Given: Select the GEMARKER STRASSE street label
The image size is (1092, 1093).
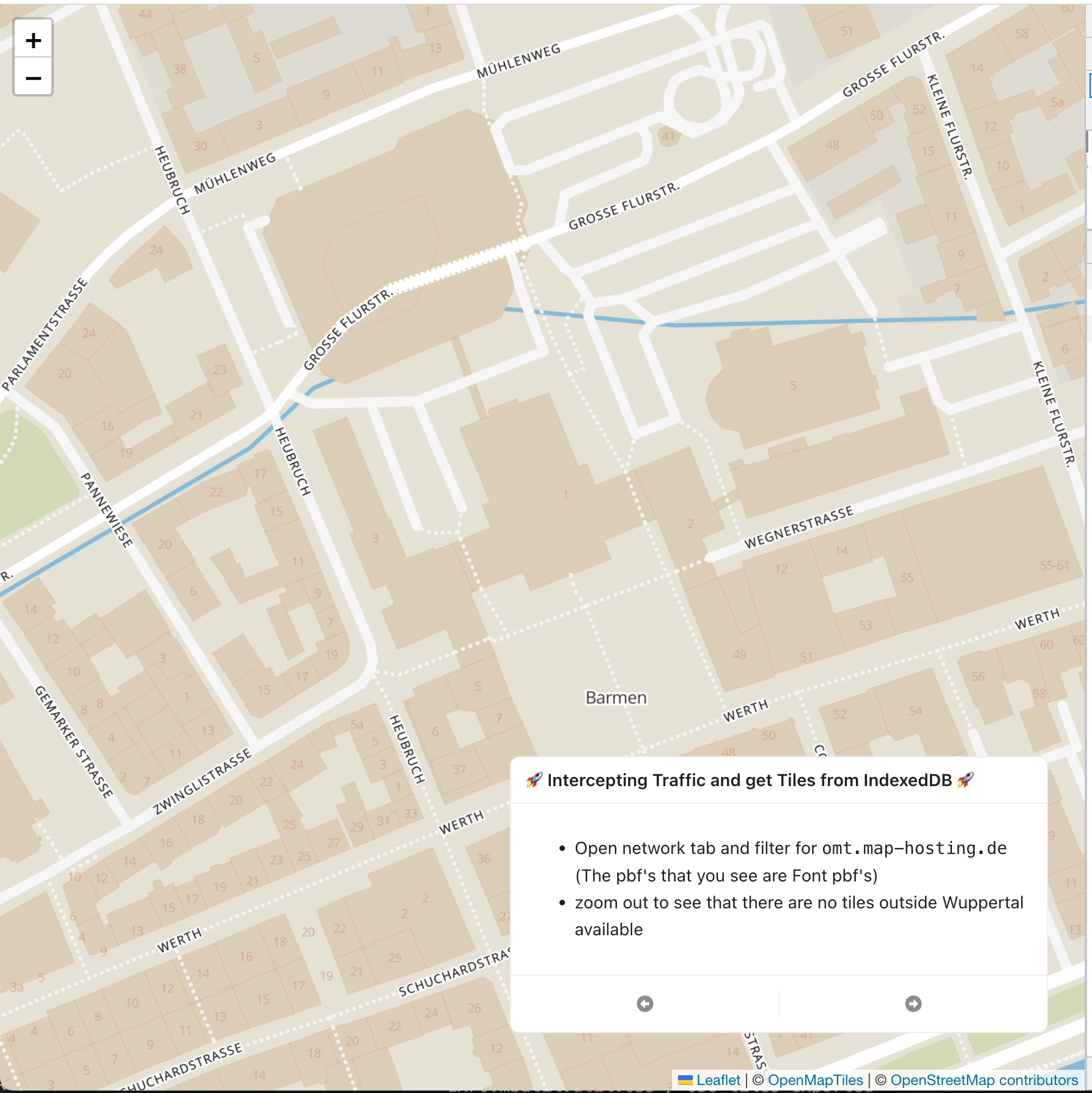Looking at the screenshot, I should pos(74,742).
